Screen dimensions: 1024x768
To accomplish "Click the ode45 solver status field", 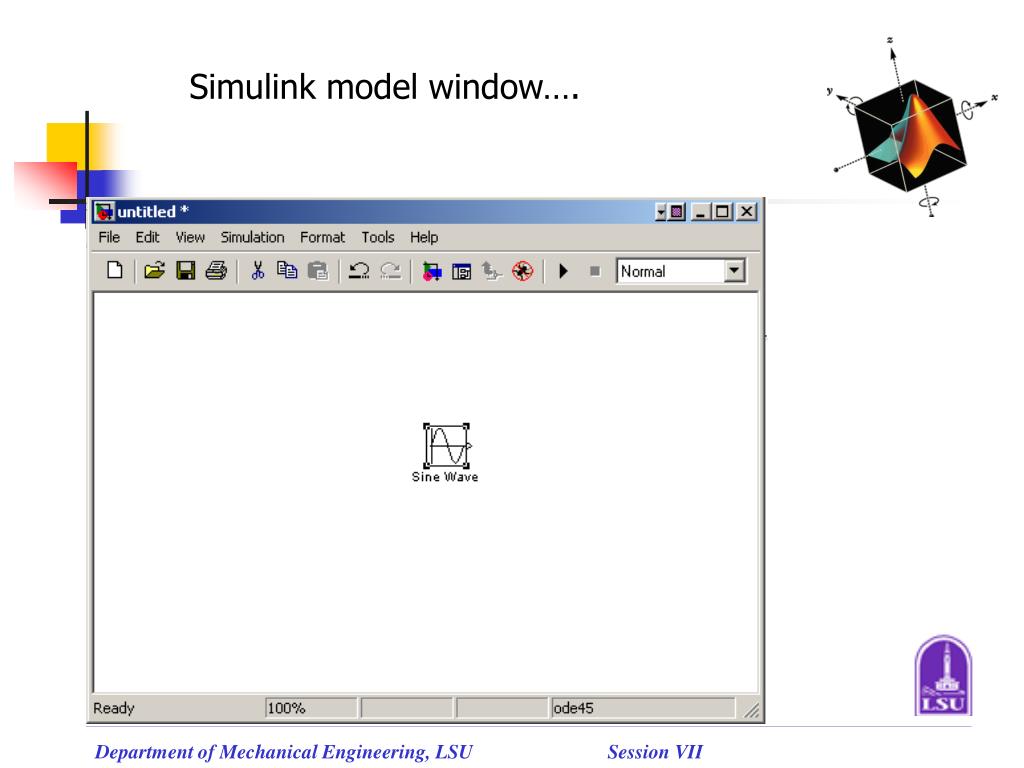I will pos(643,708).
